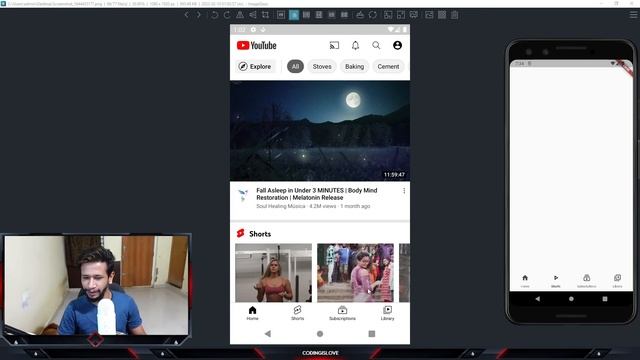This screenshot has width=640, height=360.
Task: Rotate image clockwise in viewer toolbar
Action: click(227, 15)
